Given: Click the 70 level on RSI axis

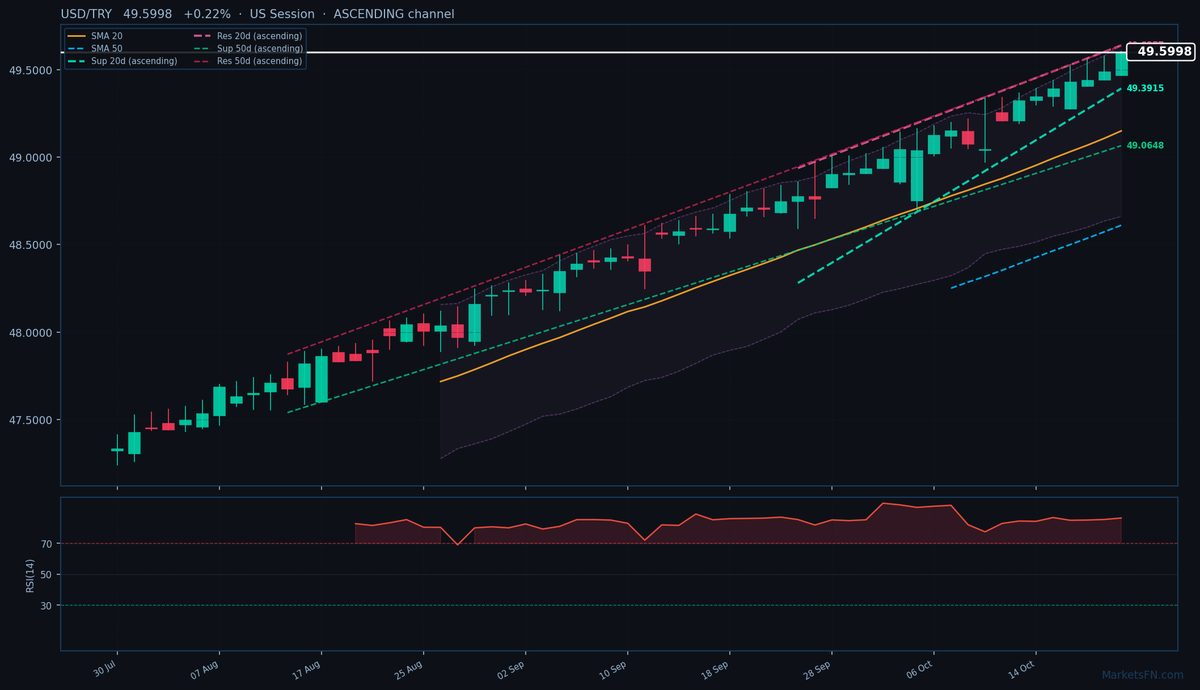Looking at the screenshot, I should (45, 544).
